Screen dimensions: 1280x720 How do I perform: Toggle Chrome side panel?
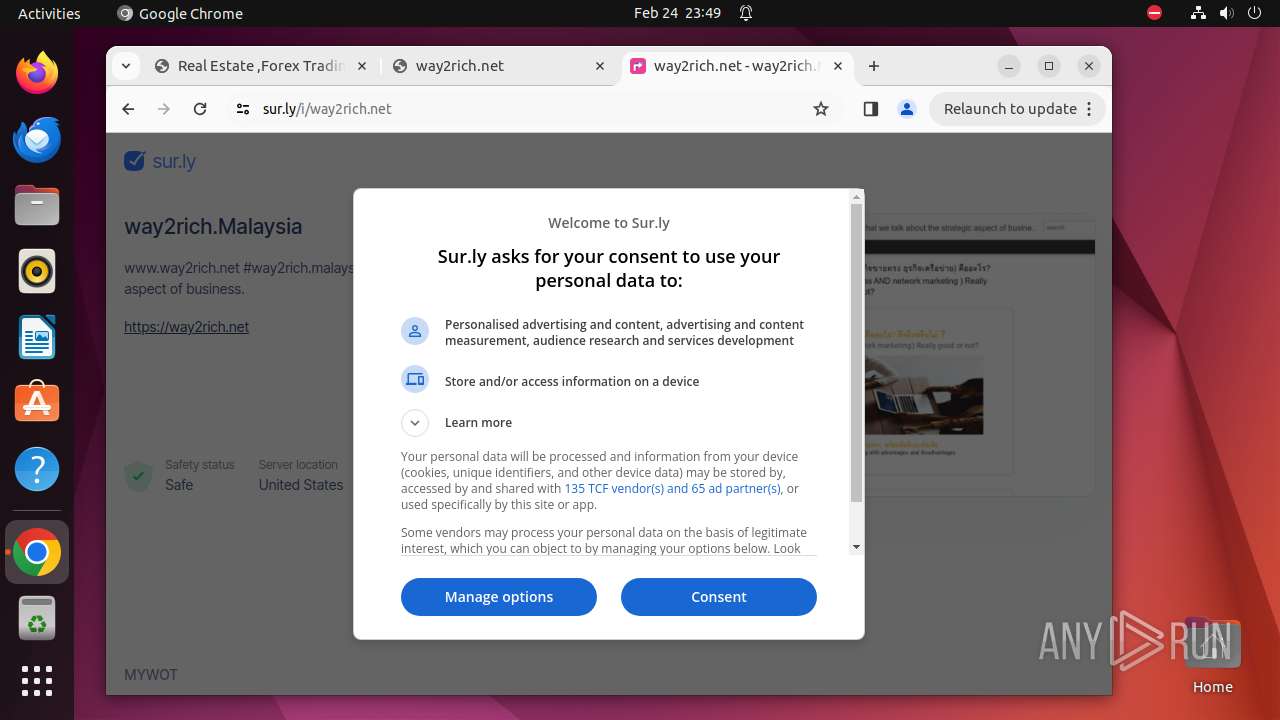[x=870, y=109]
